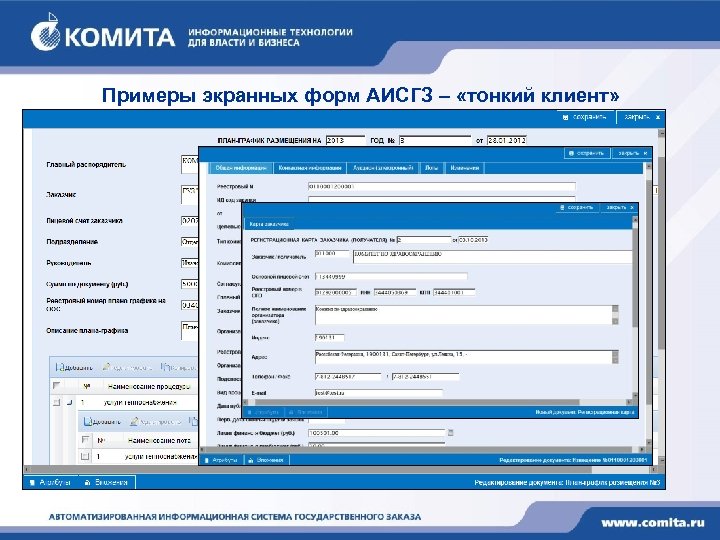Open Вложения in front card window footer

pos(306,412)
